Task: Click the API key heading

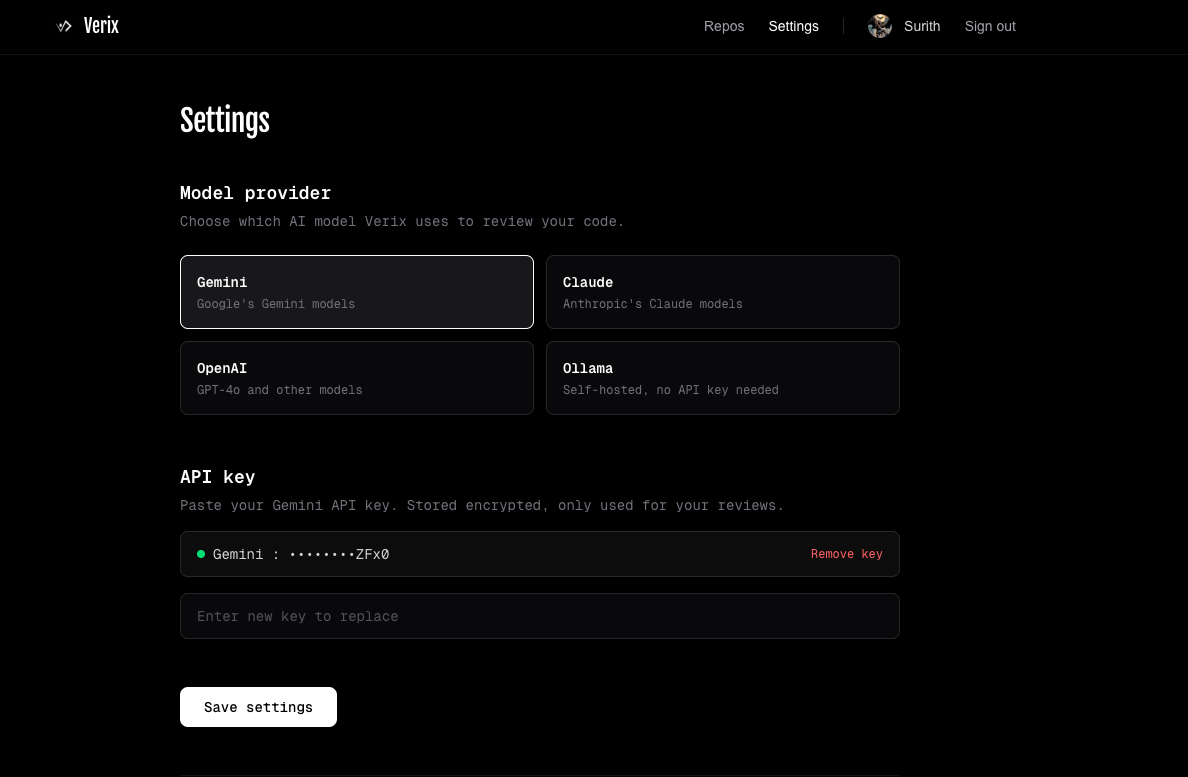Action: coord(217,477)
